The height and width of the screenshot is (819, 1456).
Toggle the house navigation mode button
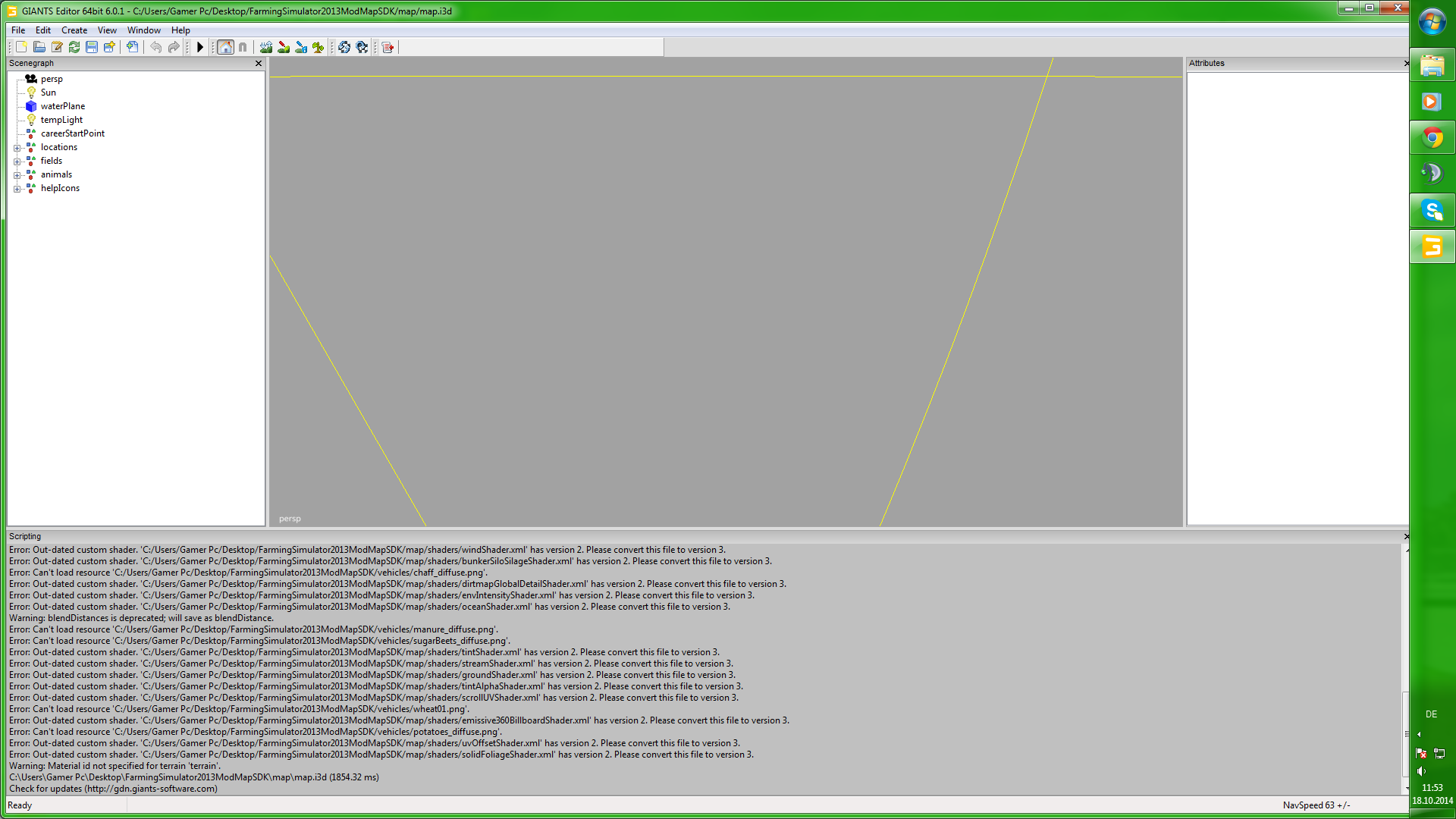pos(225,47)
